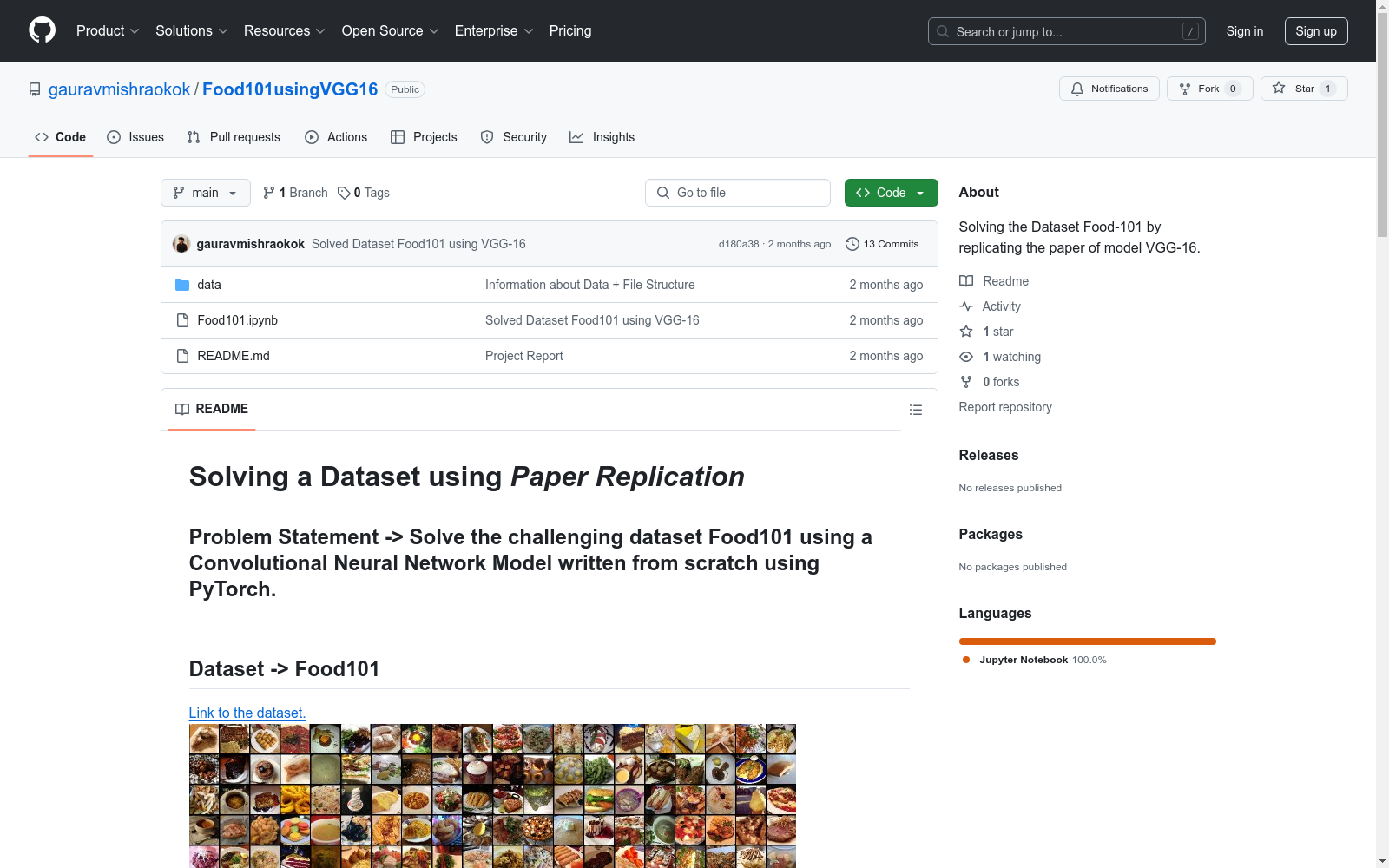Open the Insights tab
The image size is (1389, 868).
tap(602, 137)
